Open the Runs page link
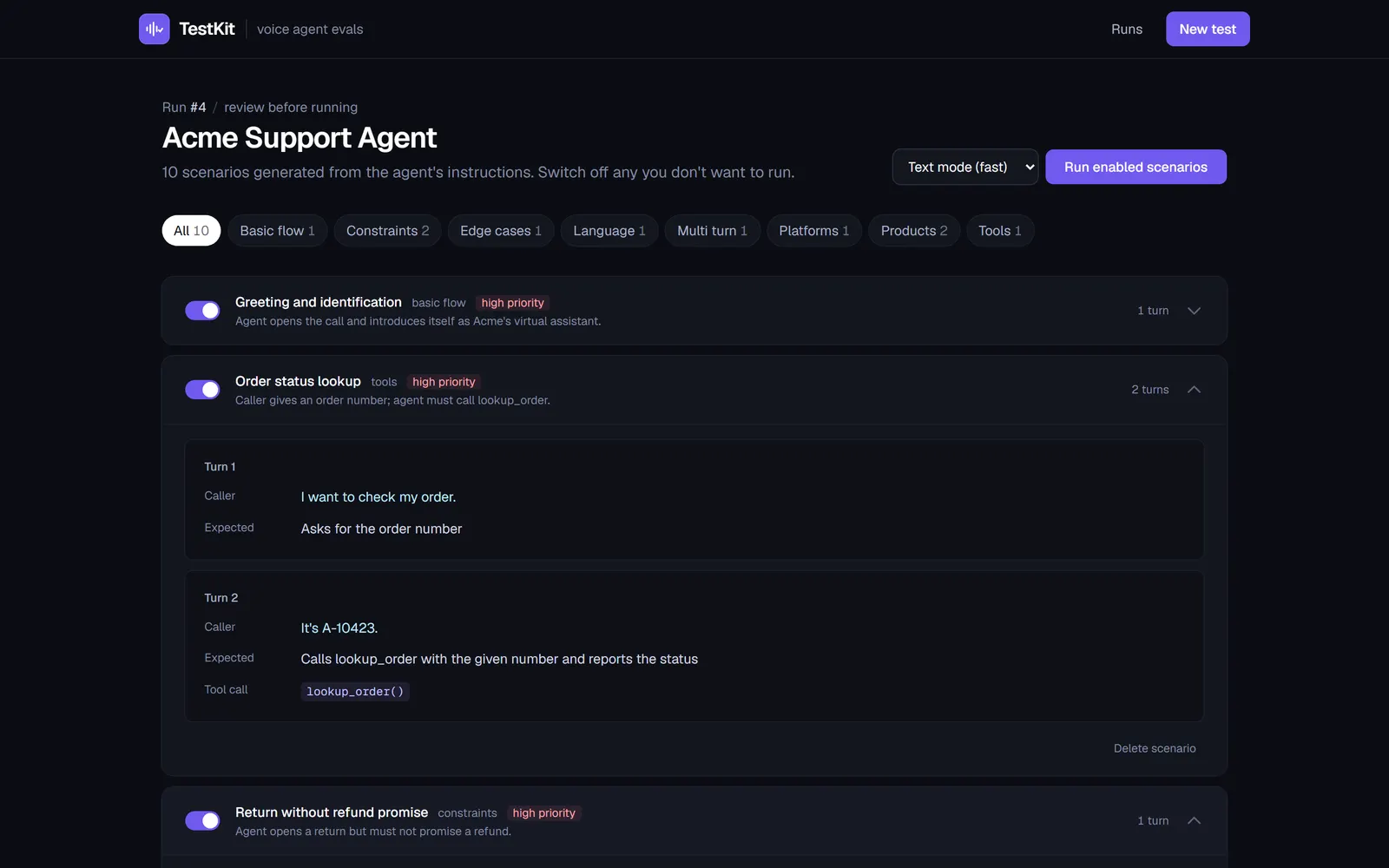This screenshot has width=1389, height=868. [x=1127, y=29]
